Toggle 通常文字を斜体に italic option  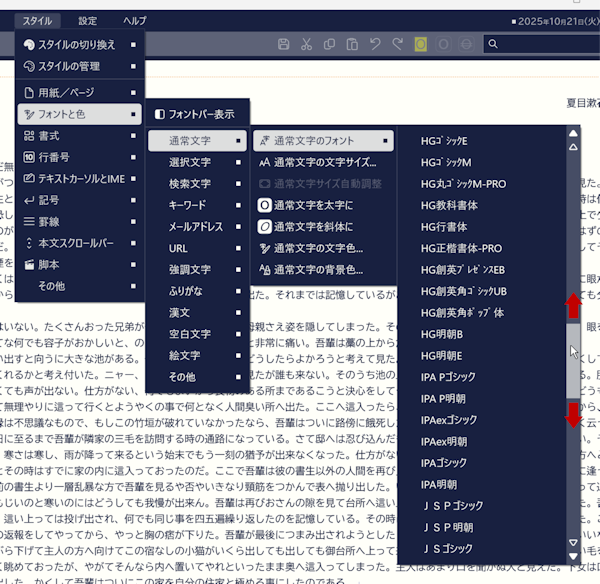click(317, 226)
